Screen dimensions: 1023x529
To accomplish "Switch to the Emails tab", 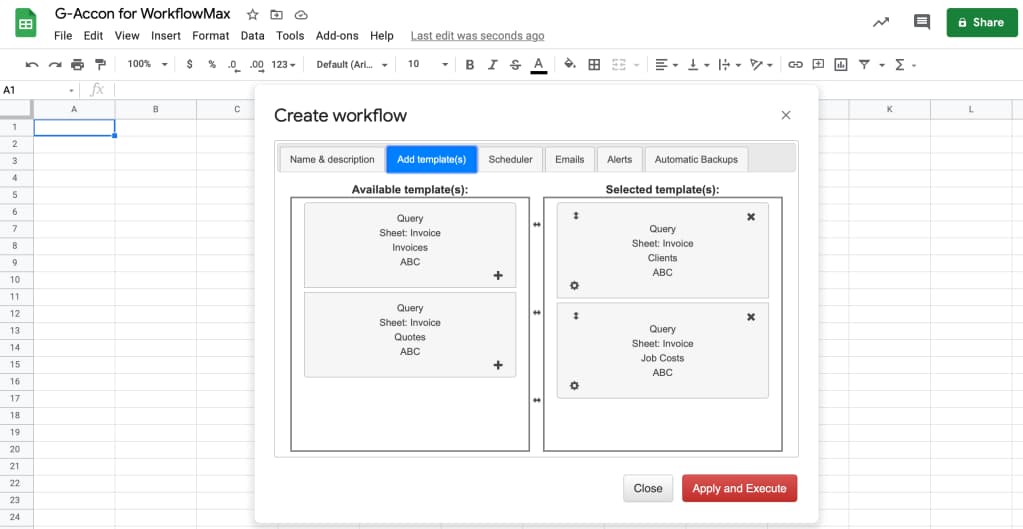I will click(570, 159).
